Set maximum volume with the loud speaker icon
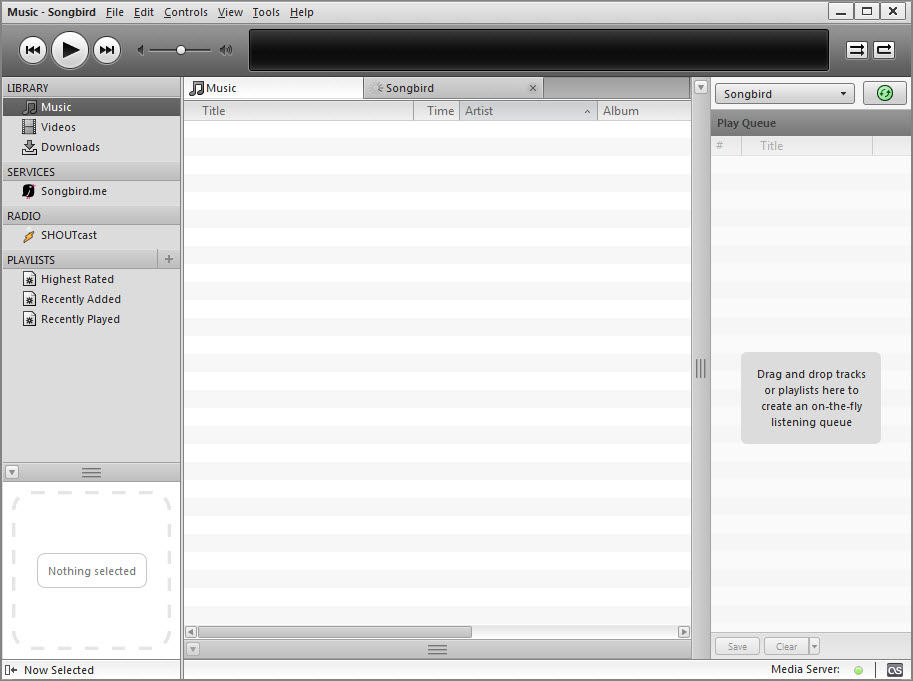This screenshot has height=681, width=913. tap(226, 50)
